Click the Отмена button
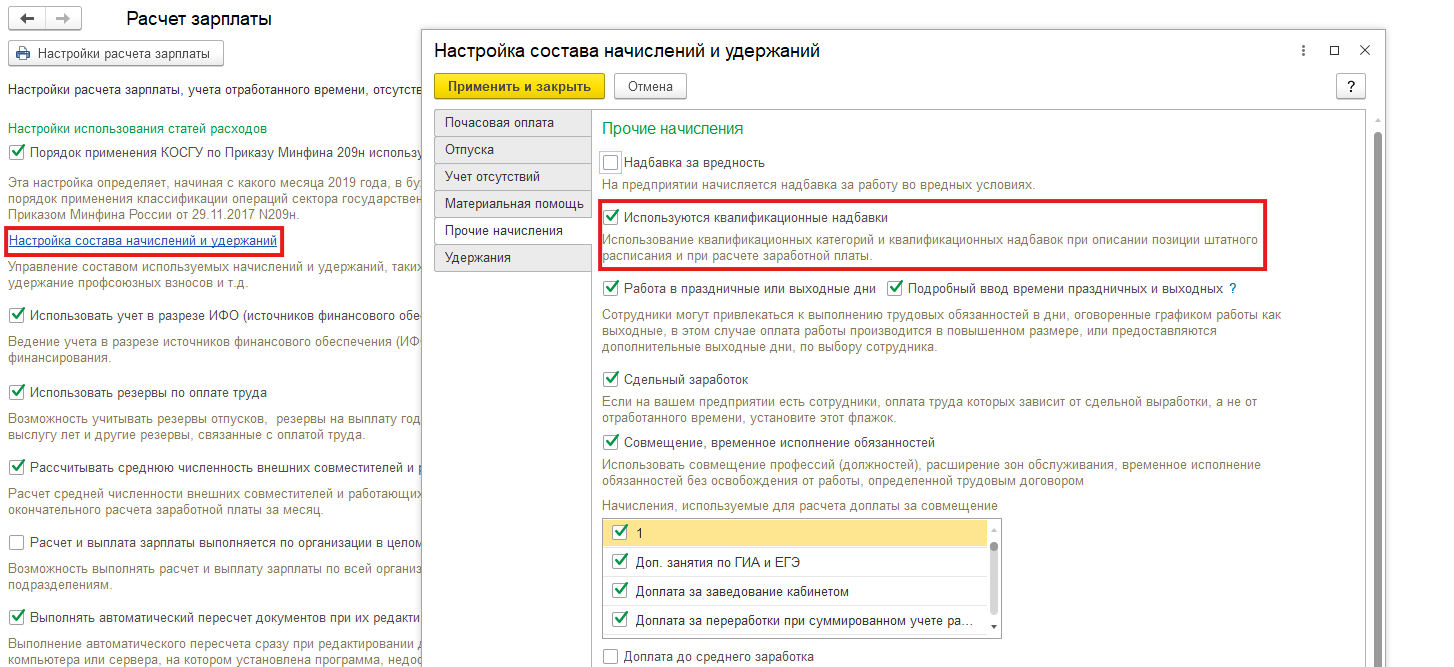1454x667 pixels. [650, 86]
